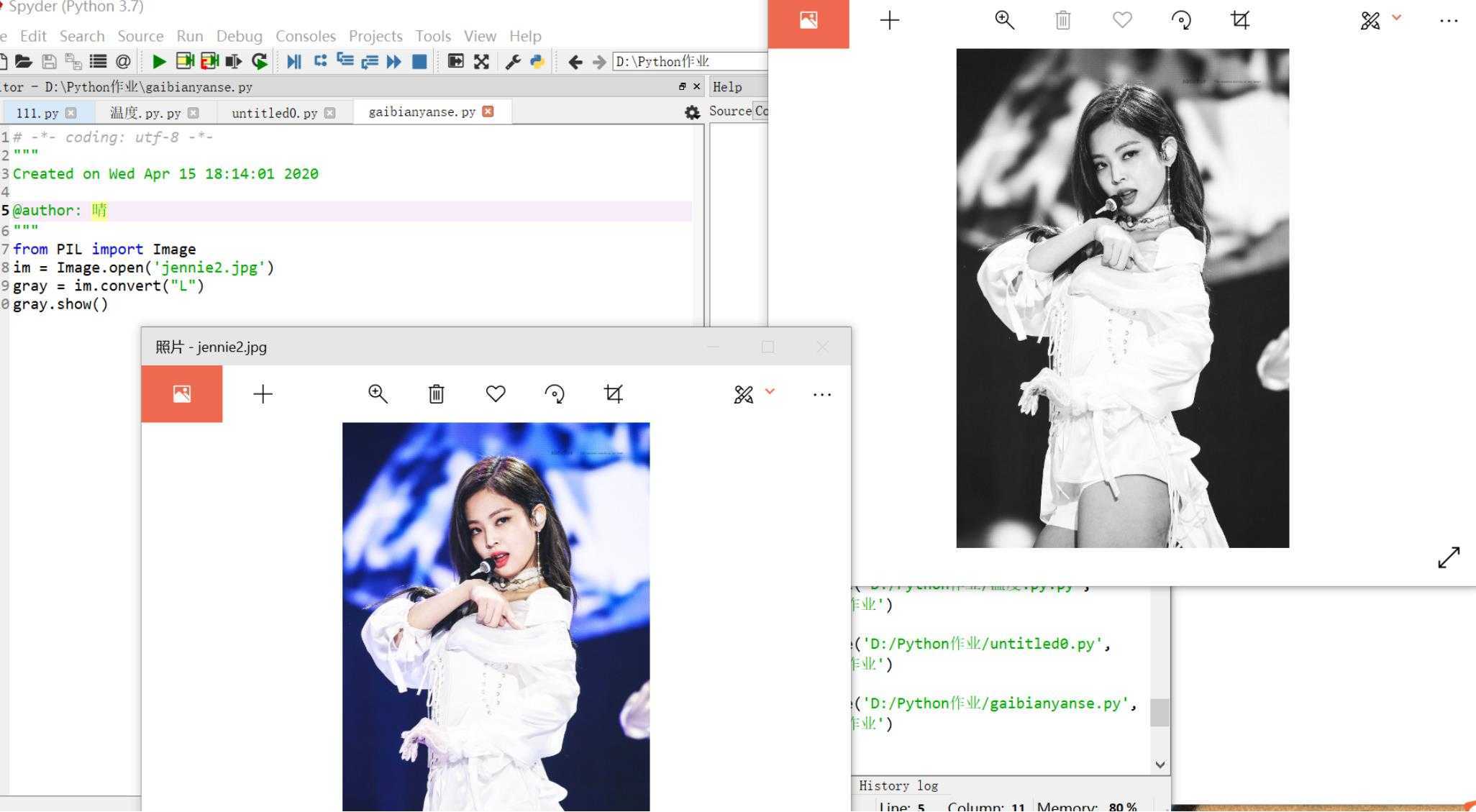Toggle the crop tool in photo viewer
This screenshot has height=812, width=1476.
(613, 393)
